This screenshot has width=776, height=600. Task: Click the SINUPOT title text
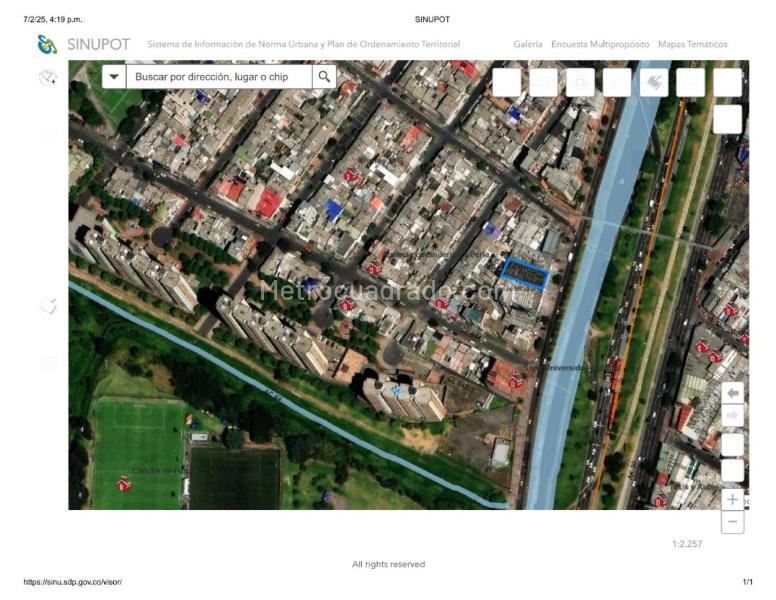pos(98,44)
